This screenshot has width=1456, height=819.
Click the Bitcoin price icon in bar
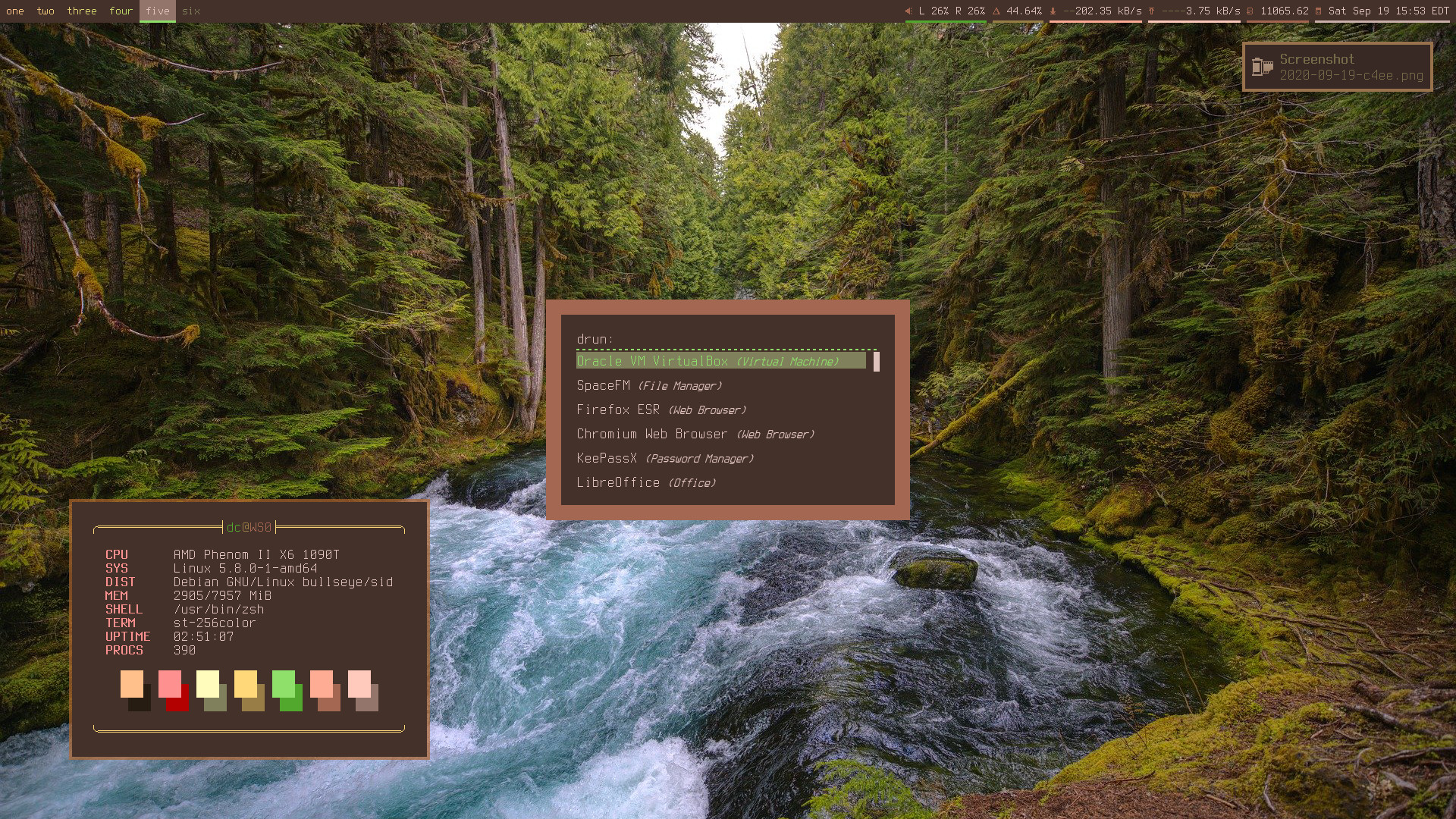point(1250,11)
